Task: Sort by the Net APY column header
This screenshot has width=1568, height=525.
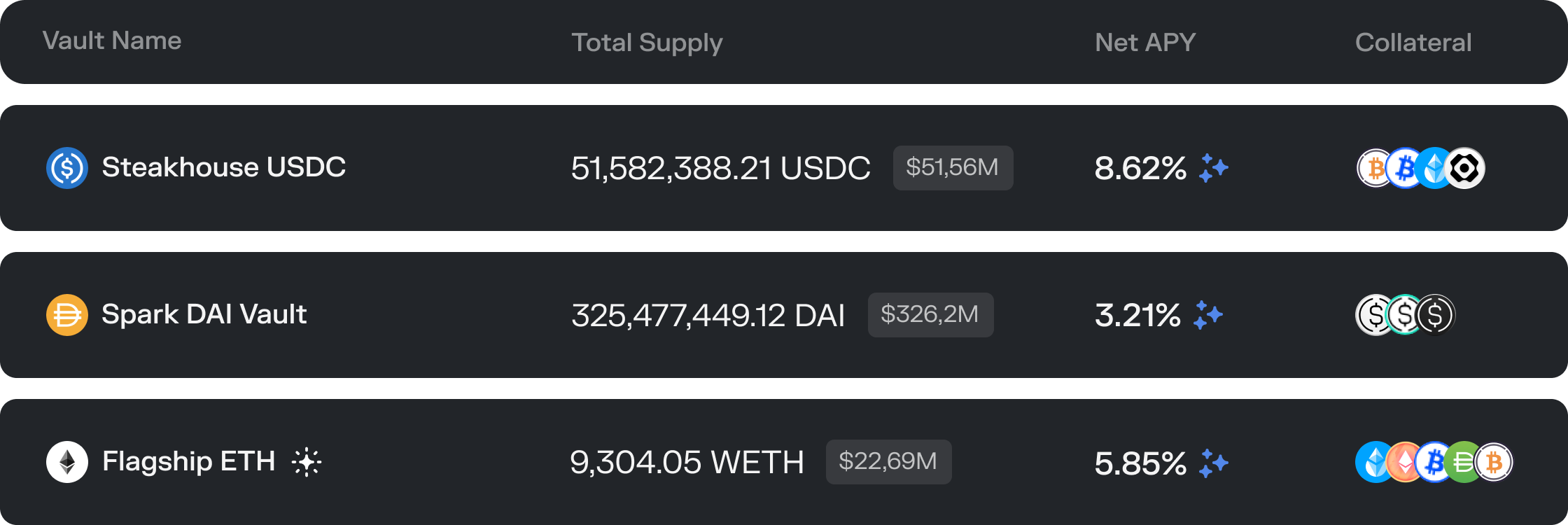Action: tap(1145, 43)
